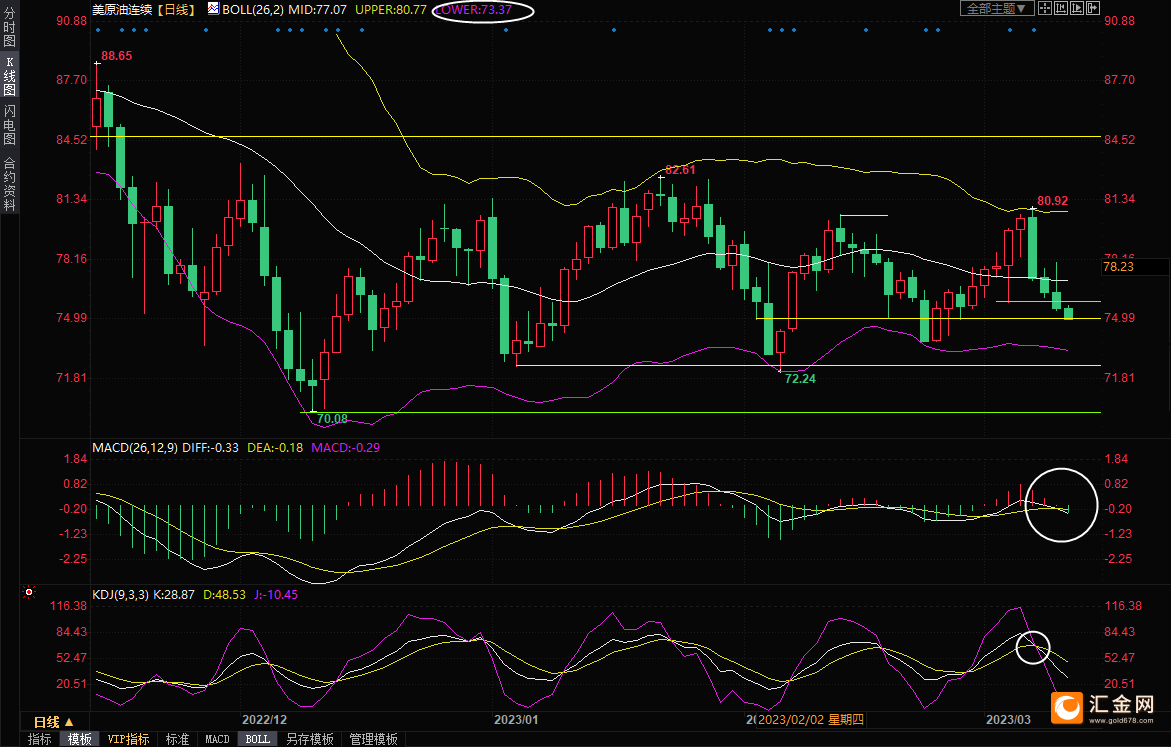
Task: Open the VIP指标 tab
Action: click(x=128, y=739)
